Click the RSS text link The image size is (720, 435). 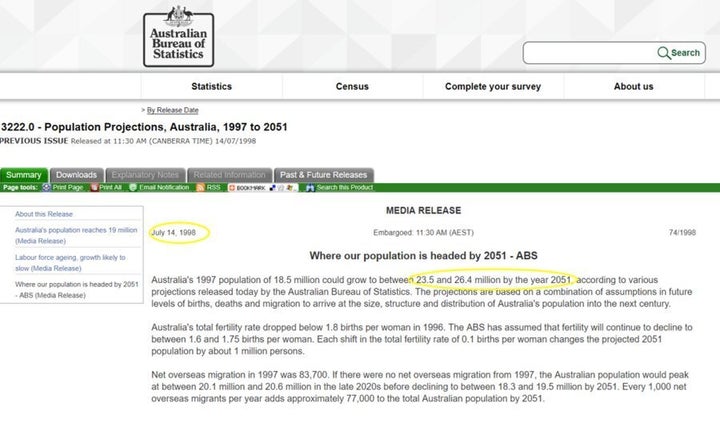pyautogui.click(x=214, y=187)
